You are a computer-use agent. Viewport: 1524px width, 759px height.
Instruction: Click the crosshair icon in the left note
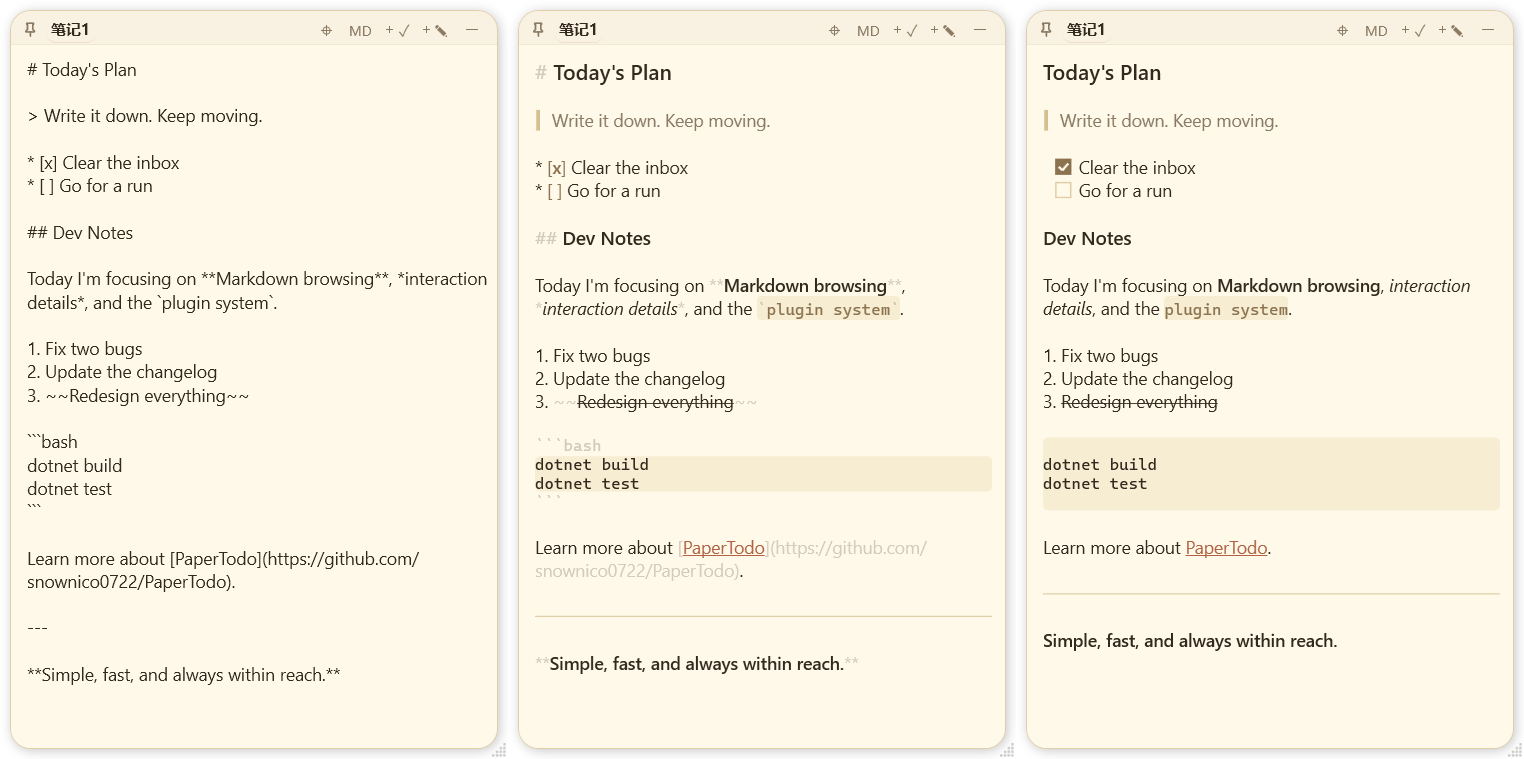point(326,30)
